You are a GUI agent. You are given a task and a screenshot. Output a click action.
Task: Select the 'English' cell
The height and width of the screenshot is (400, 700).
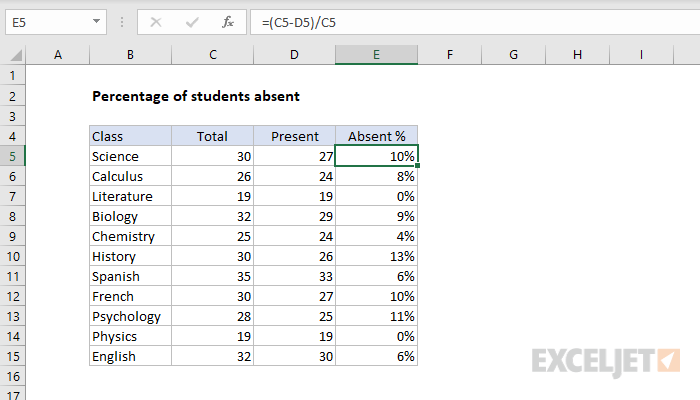click(130, 356)
